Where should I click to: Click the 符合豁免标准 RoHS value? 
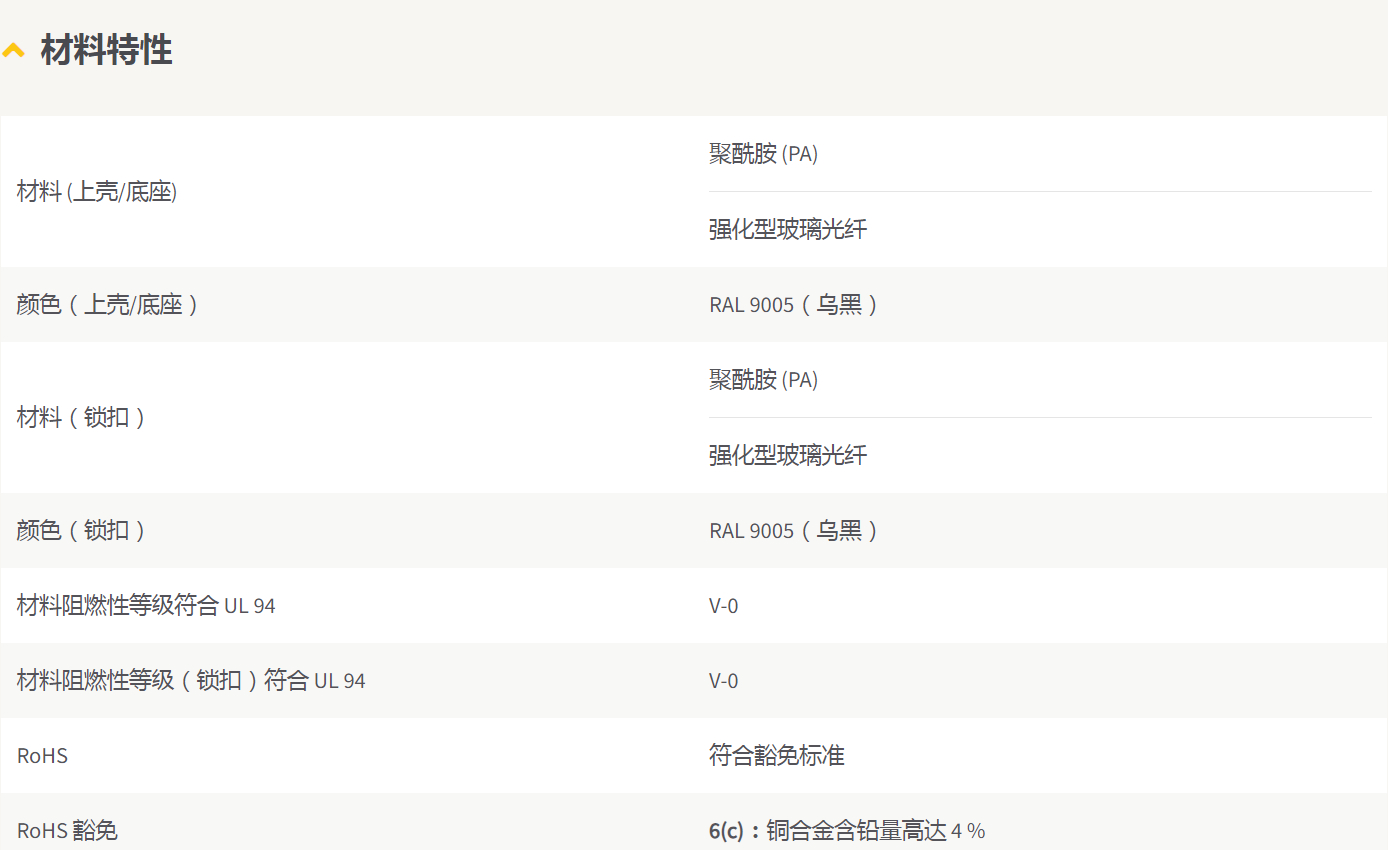click(777, 756)
